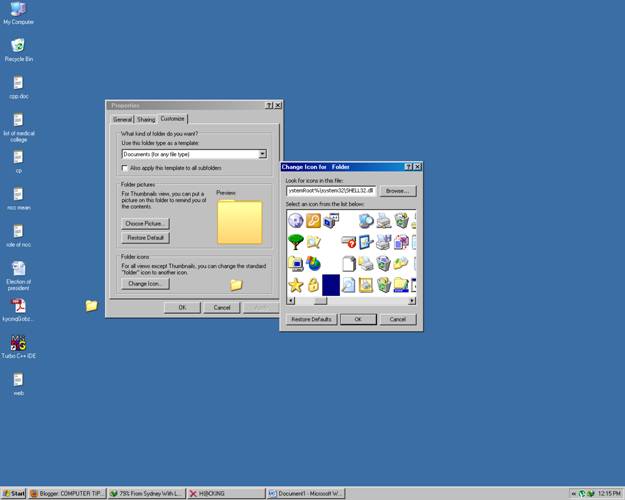This screenshot has width=625, height=500.
Task: Click the Choose Picture button
Action: point(145,224)
